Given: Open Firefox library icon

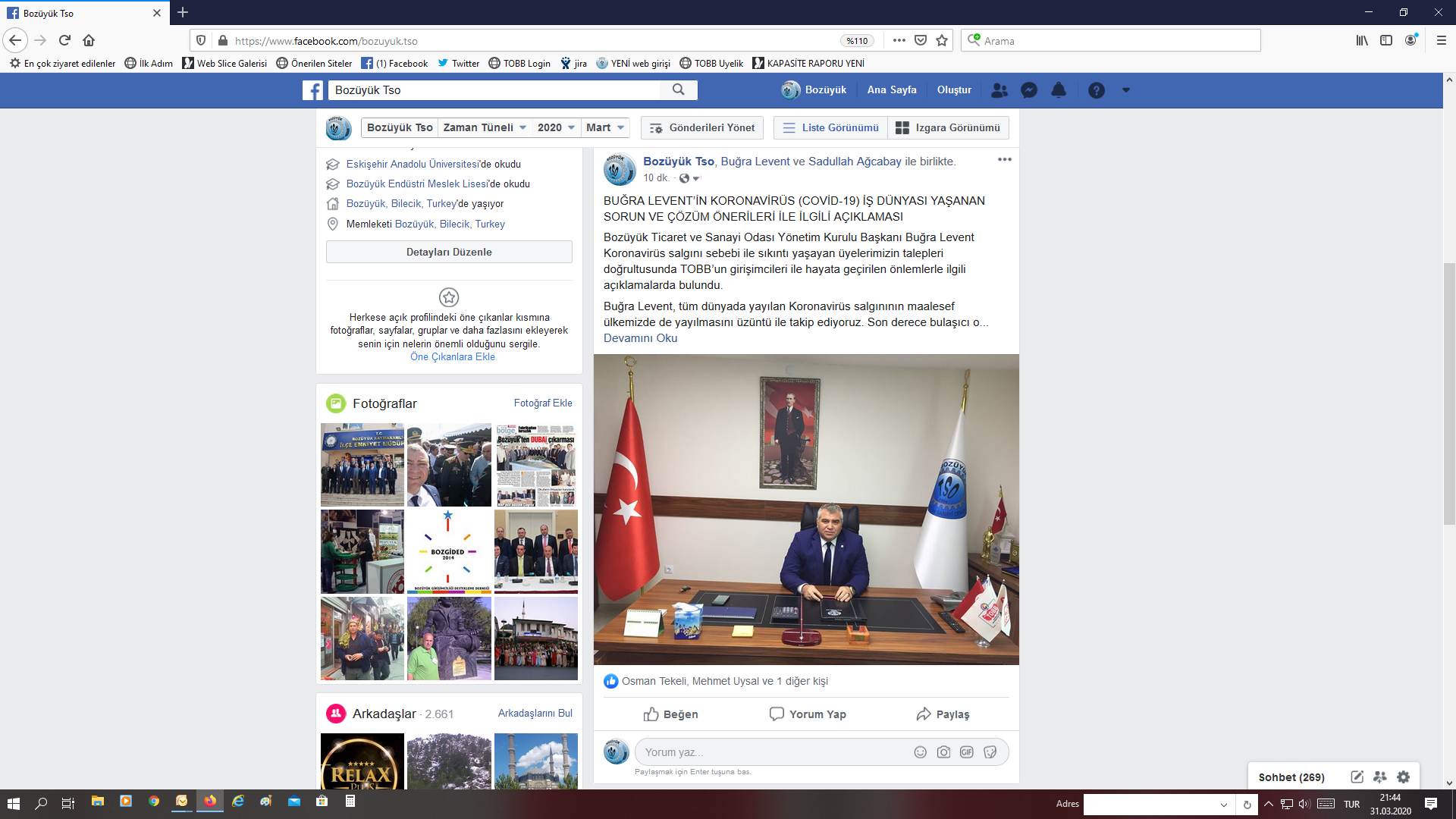Looking at the screenshot, I should click(1363, 40).
